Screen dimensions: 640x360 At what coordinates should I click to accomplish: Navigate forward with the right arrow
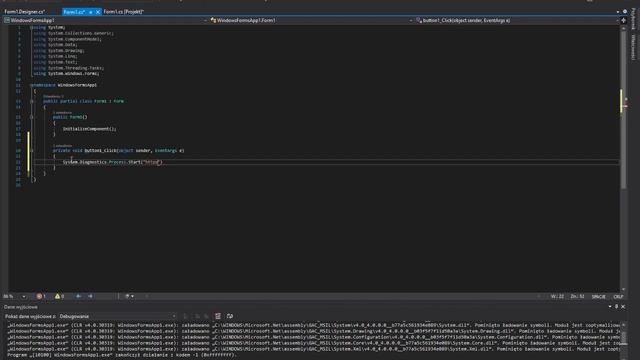(90, 296)
